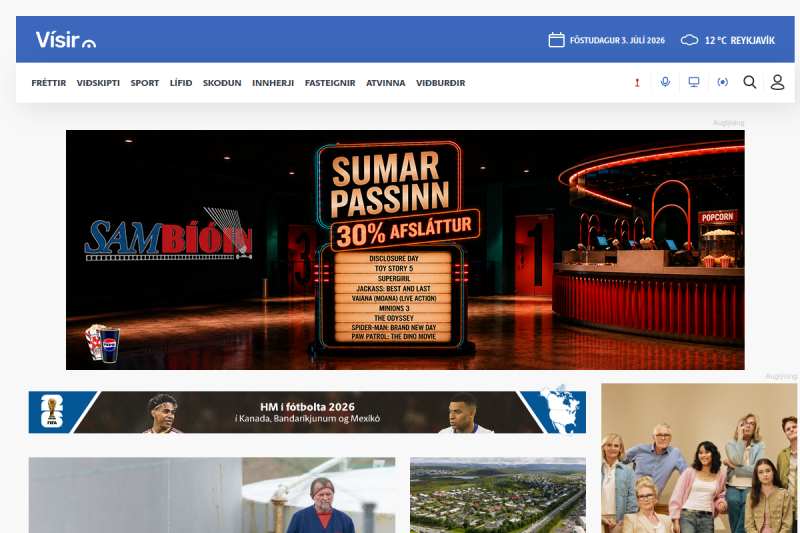Open the Viðburðir section
This screenshot has height=533, width=800.
[440, 83]
